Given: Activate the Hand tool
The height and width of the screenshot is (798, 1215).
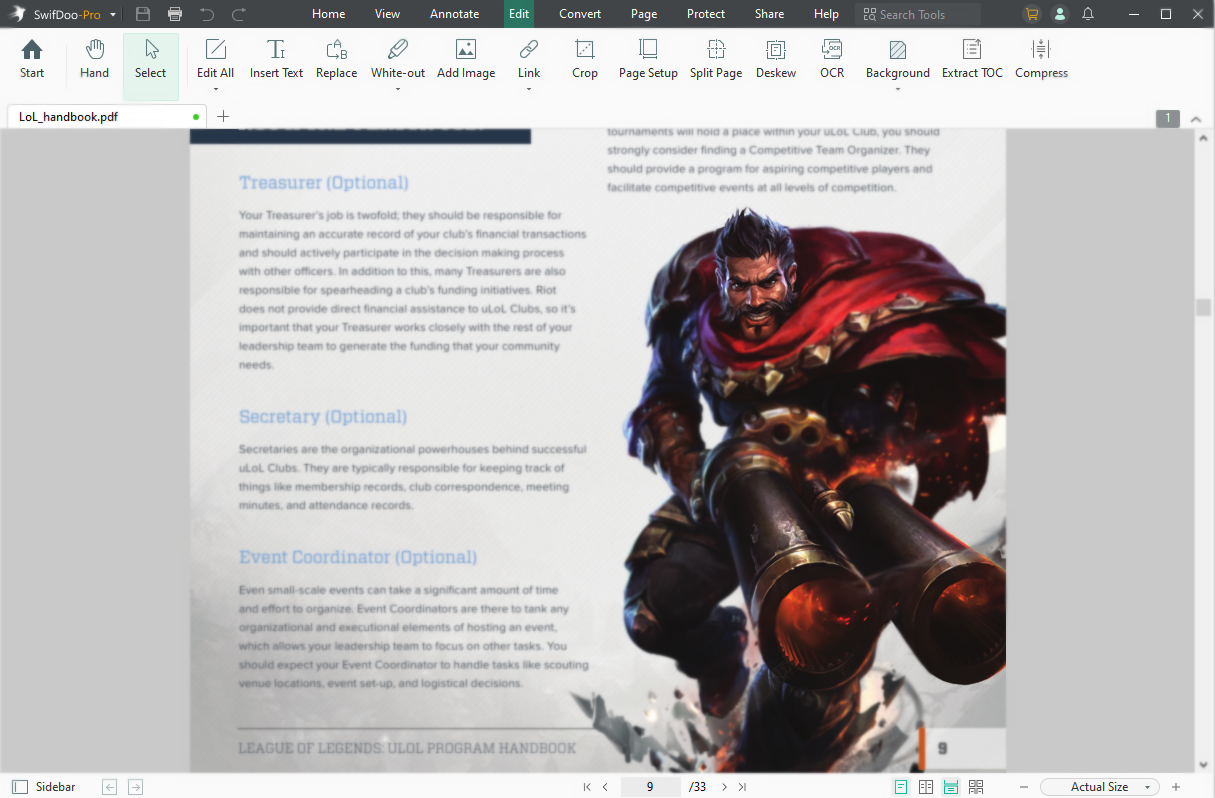Looking at the screenshot, I should tap(94, 59).
